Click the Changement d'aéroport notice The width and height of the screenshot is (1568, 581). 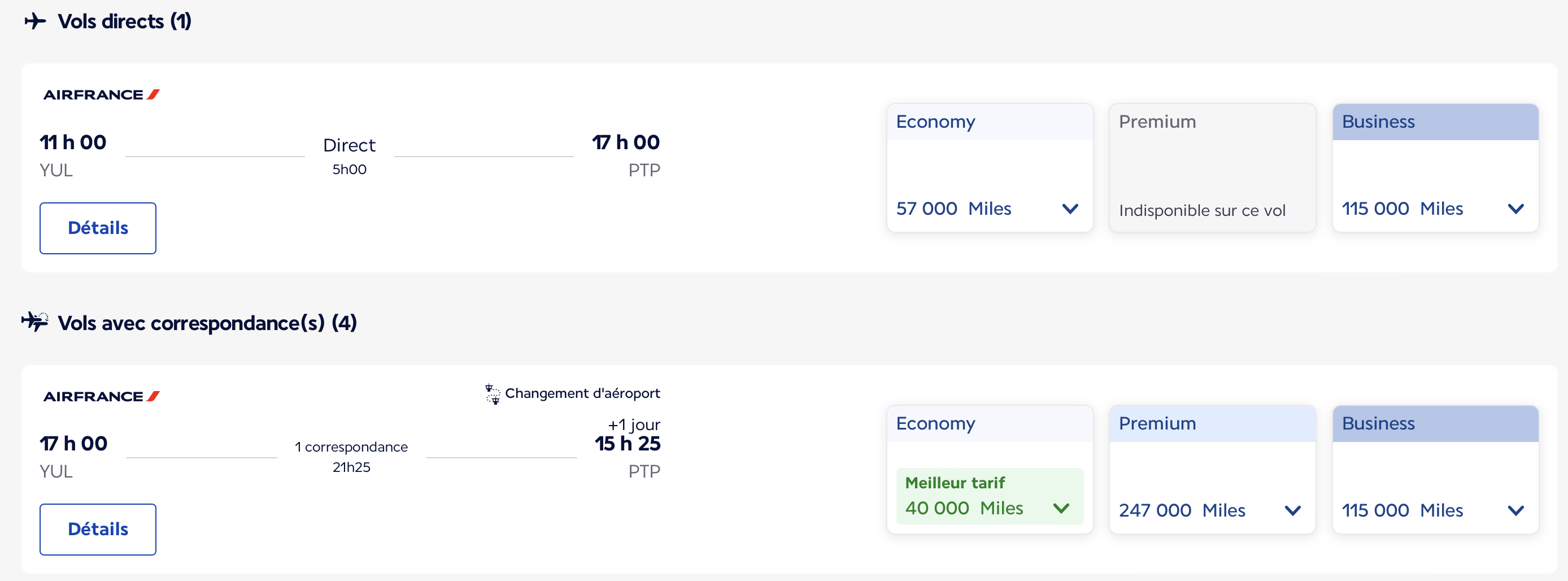[x=582, y=393]
